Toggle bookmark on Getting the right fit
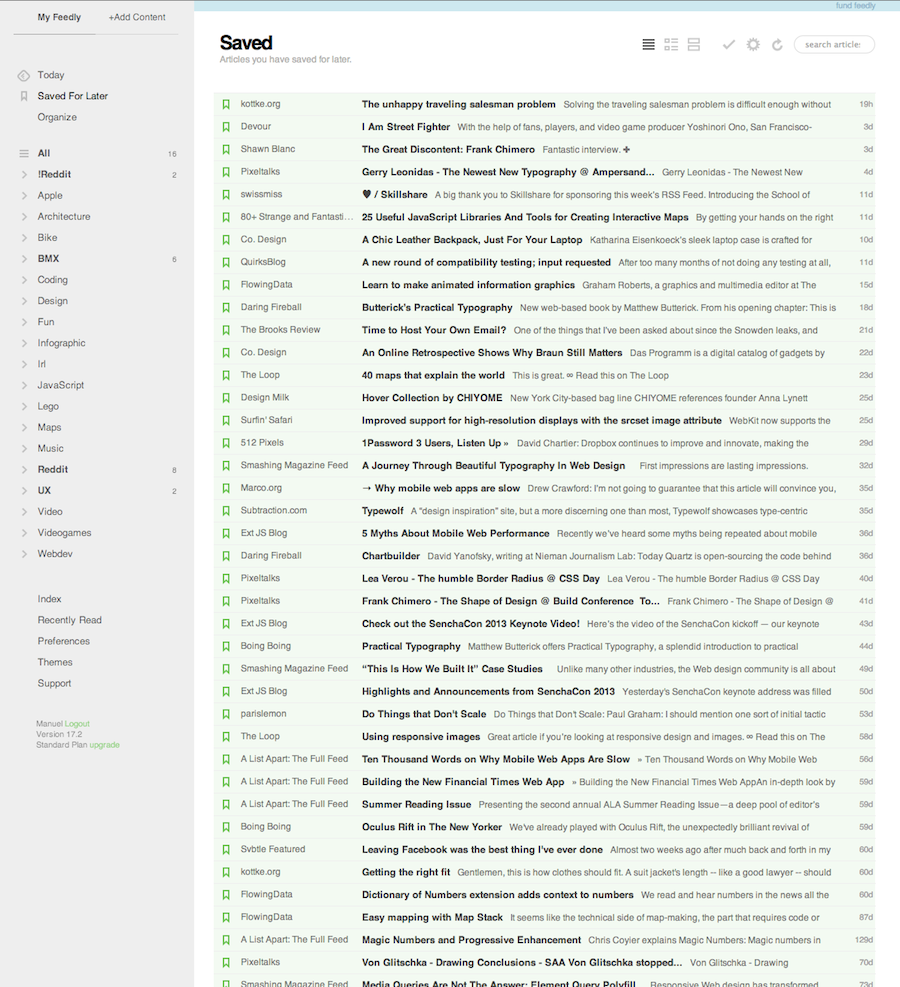Screen dimensions: 900x987 click(226, 872)
